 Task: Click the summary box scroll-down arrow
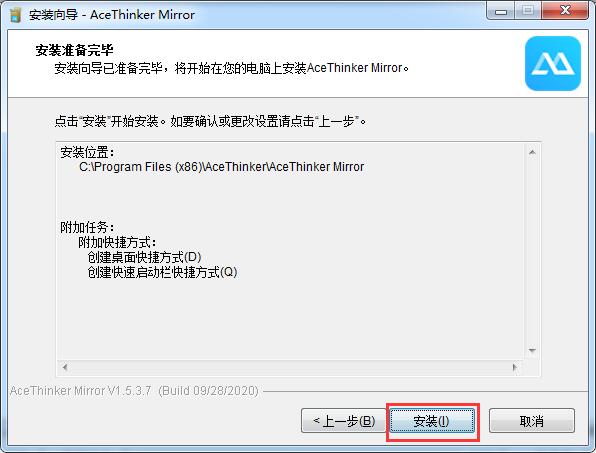click(x=532, y=350)
